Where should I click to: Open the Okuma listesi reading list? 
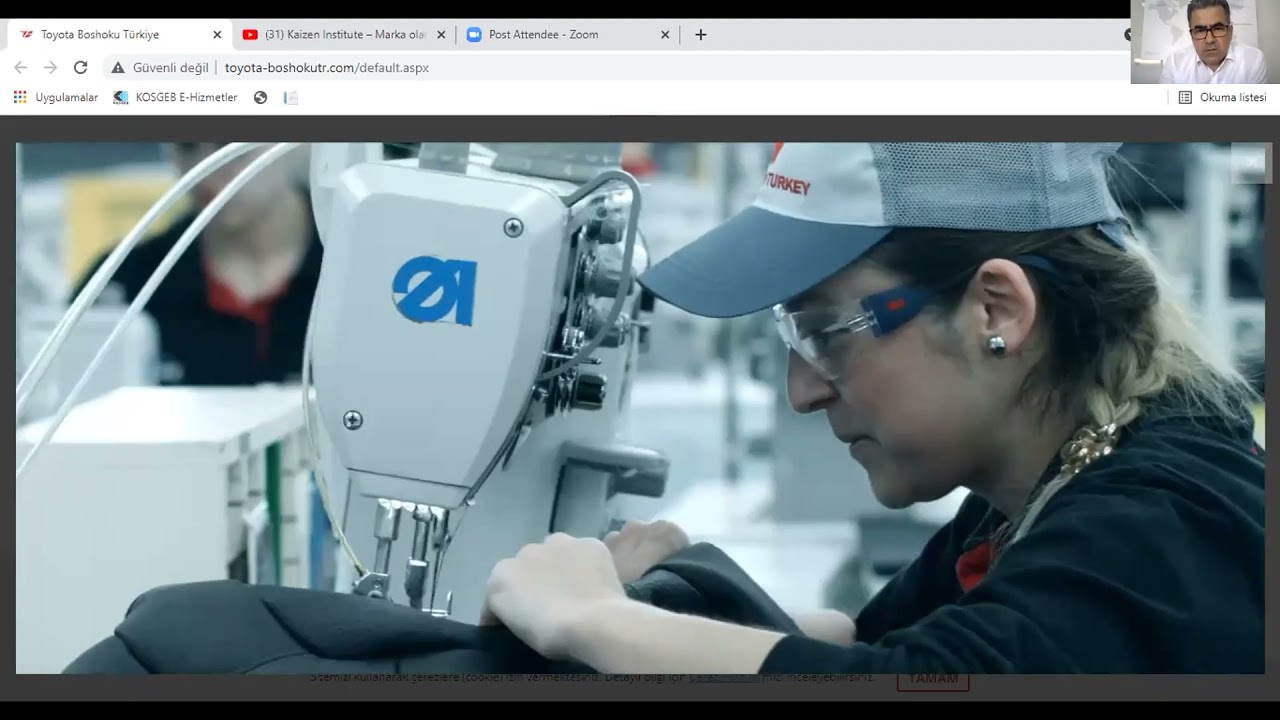[1222, 97]
